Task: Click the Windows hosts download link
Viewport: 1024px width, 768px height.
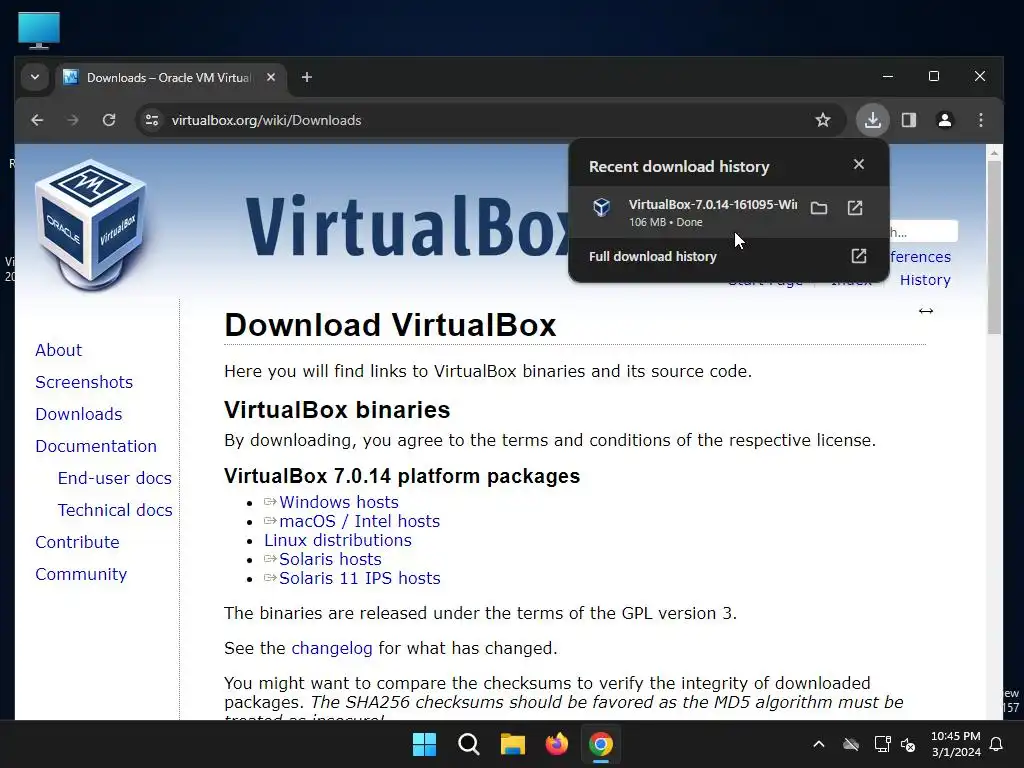Action: pos(339,502)
